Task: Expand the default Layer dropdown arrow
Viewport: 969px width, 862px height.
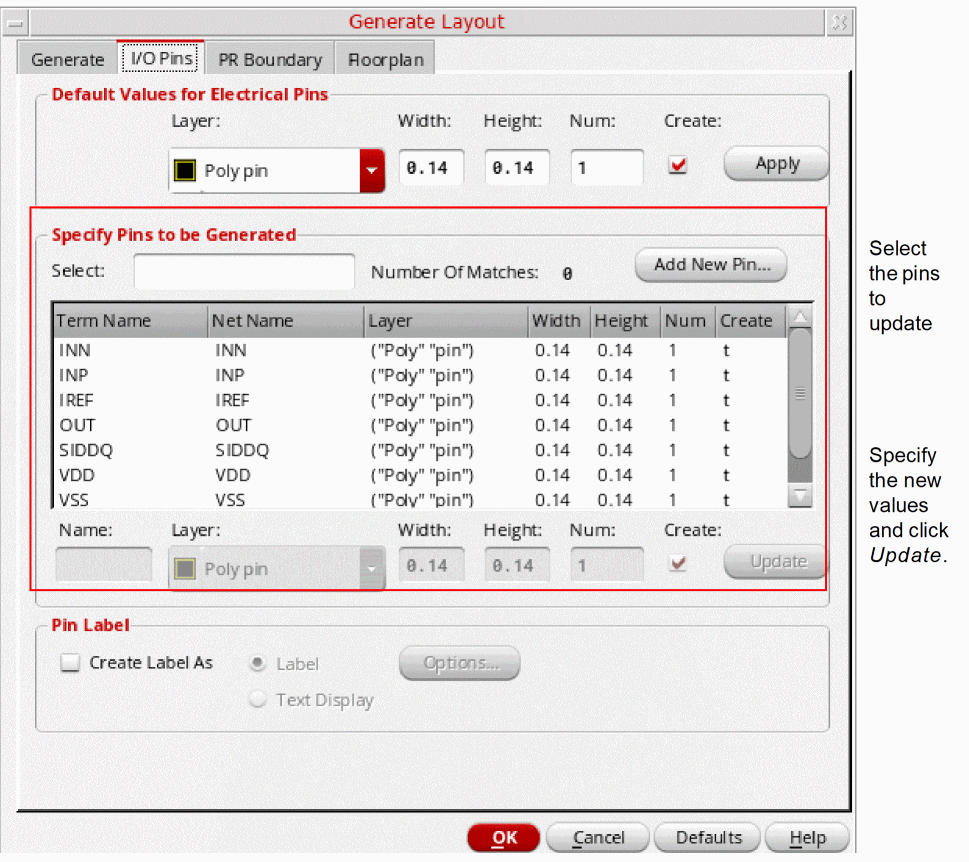Action: click(x=372, y=170)
